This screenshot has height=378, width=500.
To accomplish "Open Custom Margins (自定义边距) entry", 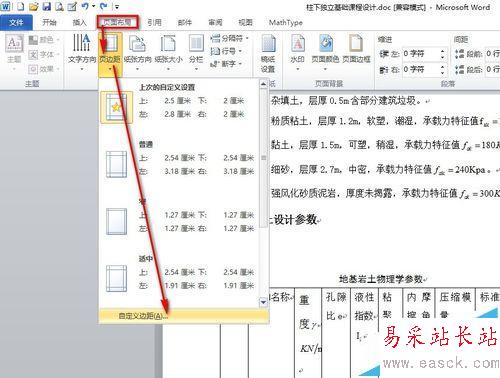I will 183,316.
